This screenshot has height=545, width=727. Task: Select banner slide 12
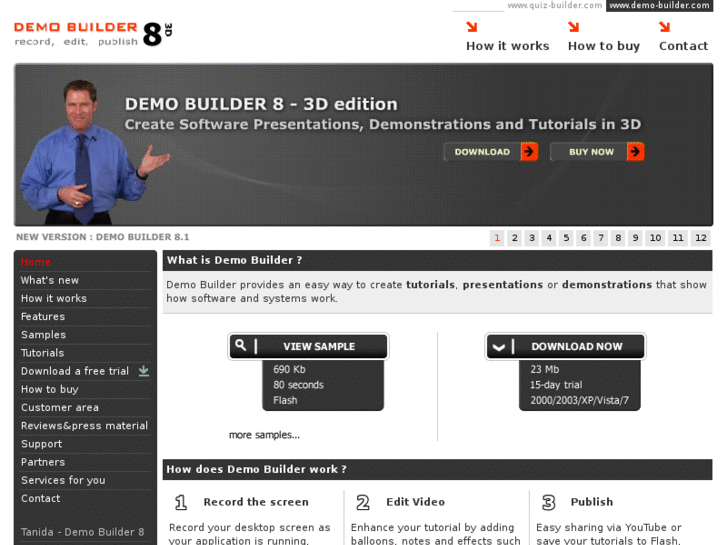pos(701,238)
